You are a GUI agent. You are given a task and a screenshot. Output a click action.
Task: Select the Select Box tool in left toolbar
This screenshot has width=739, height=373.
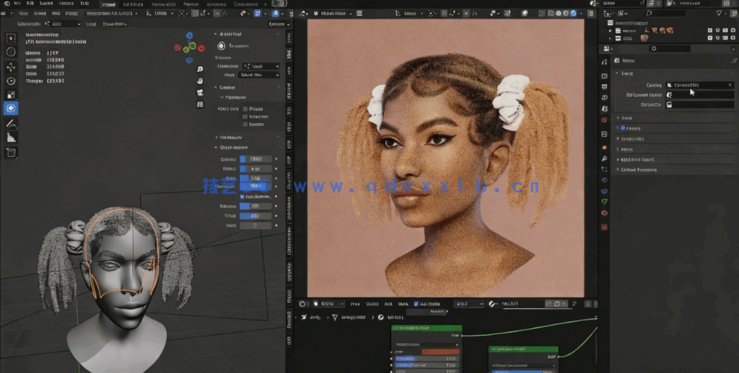click(x=11, y=38)
